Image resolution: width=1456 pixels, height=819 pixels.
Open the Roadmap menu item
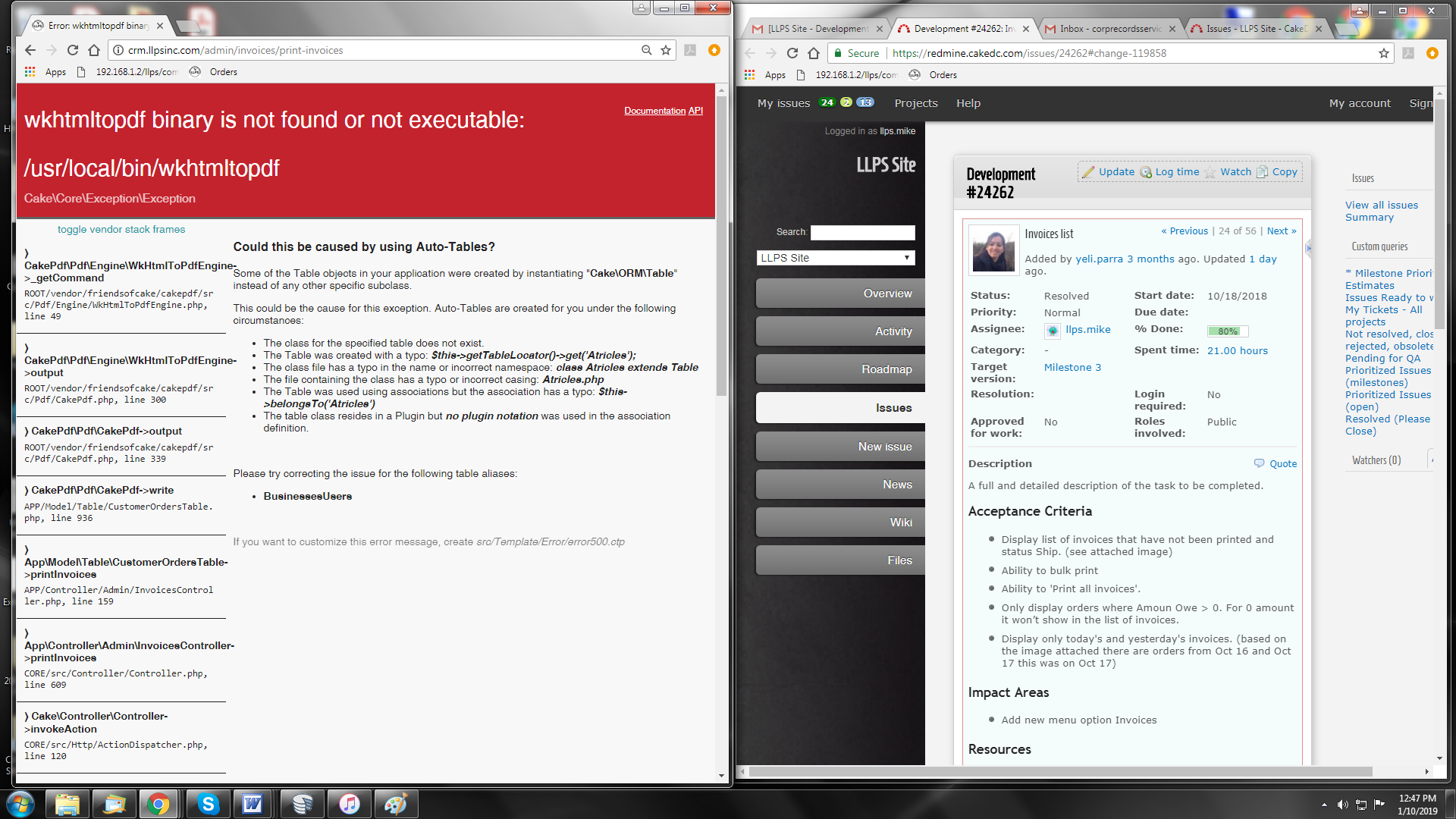[x=886, y=369]
